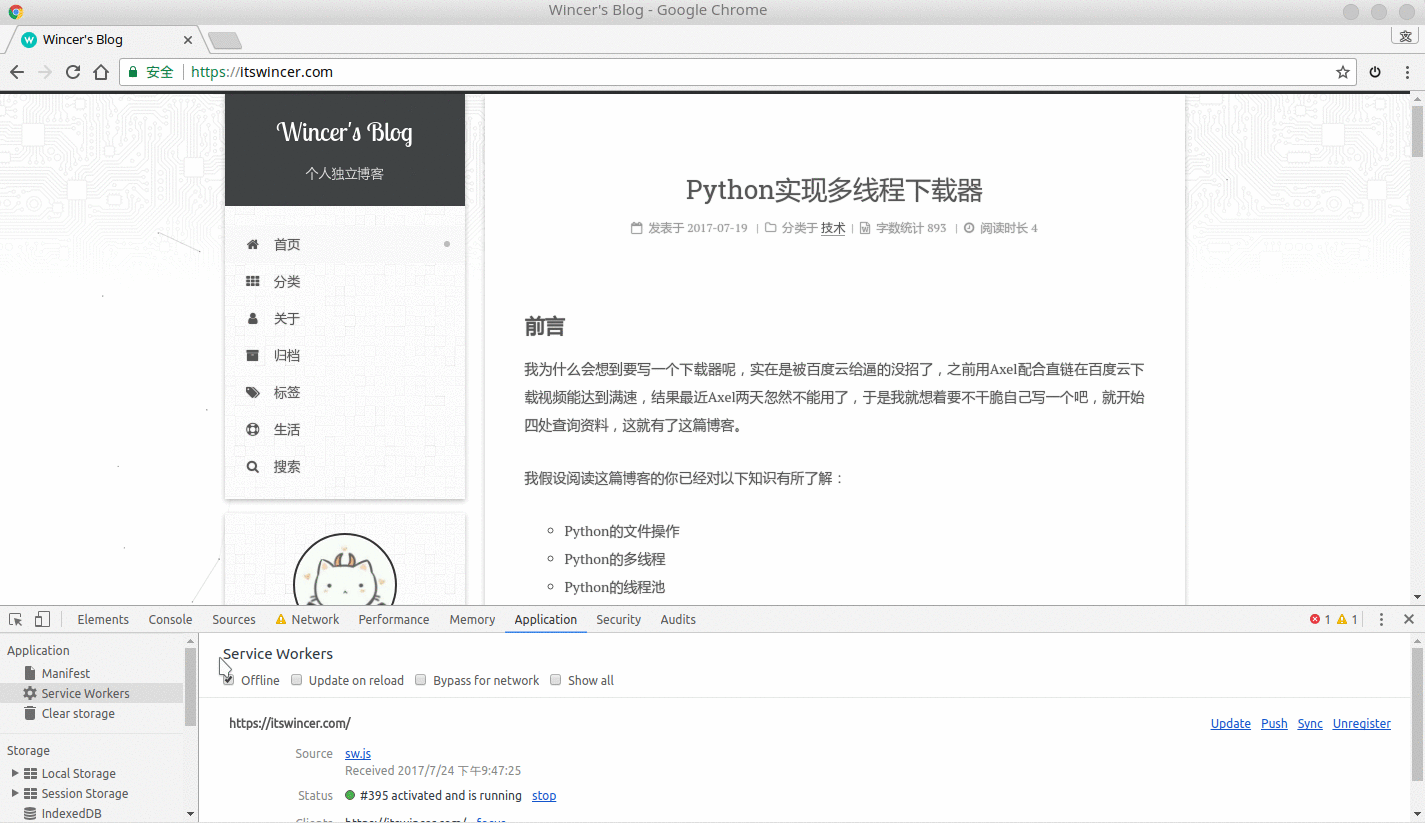This screenshot has height=823, width=1425.
Task: Click the tags icon next to 标签
Action: (x=253, y=392)
